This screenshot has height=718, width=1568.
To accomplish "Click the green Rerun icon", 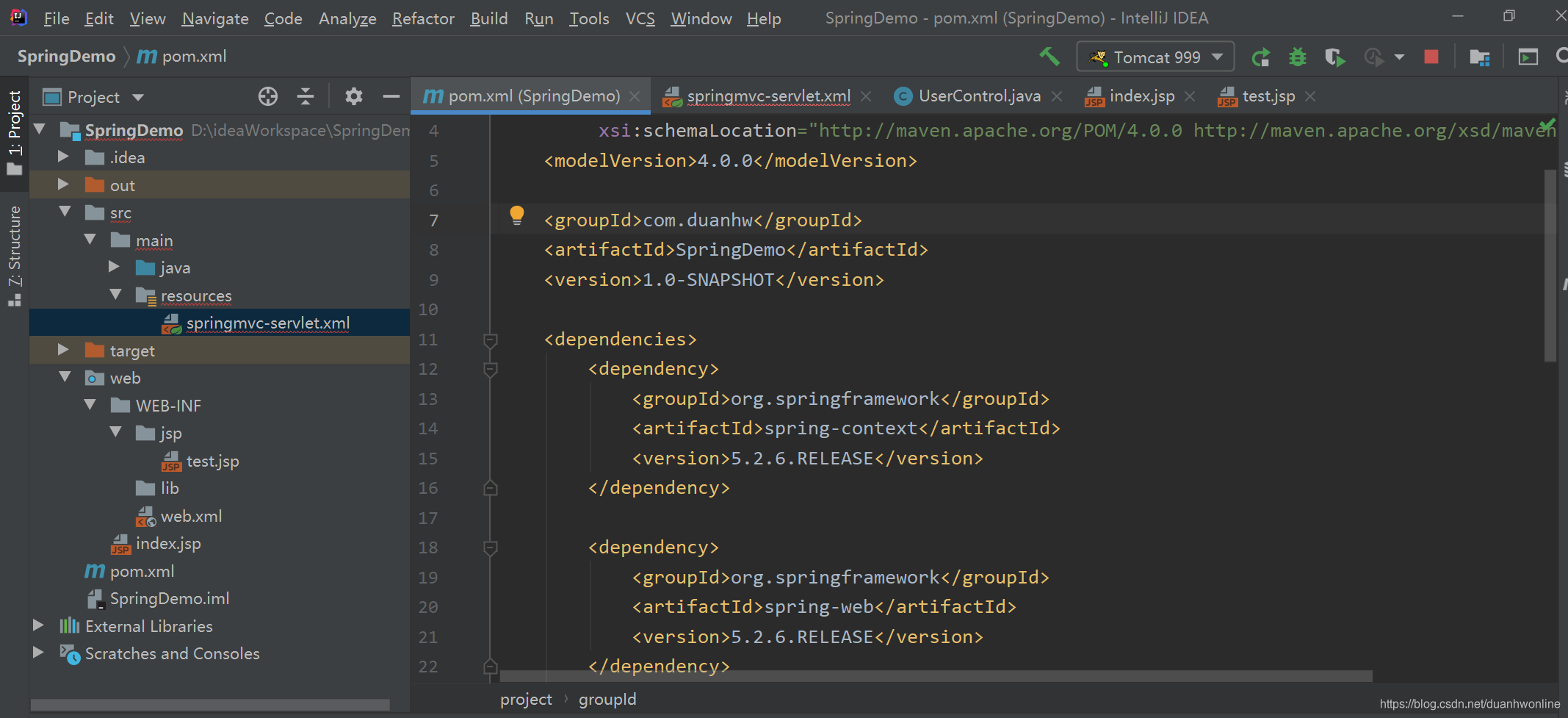I will coord(1261,57).
